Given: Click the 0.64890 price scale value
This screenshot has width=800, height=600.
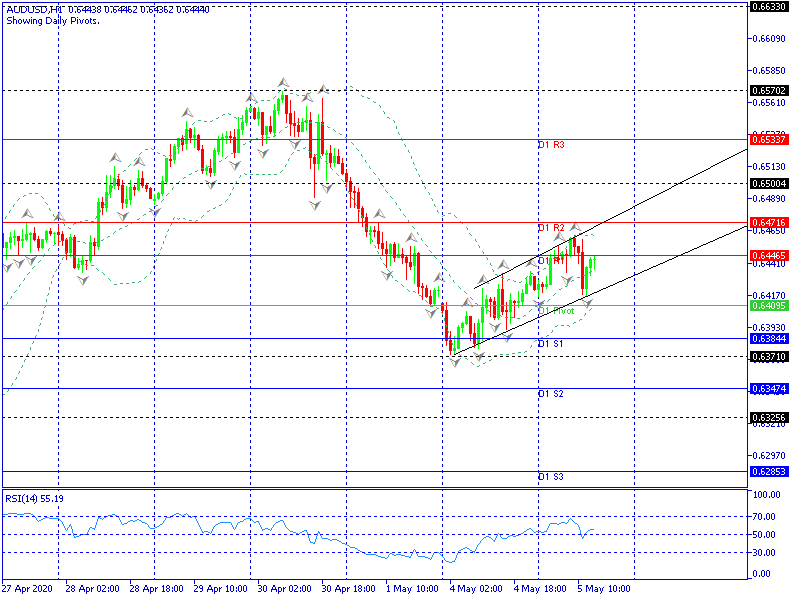Looking at the screenshot, I should pyautogui.click(x=769, y=198).
